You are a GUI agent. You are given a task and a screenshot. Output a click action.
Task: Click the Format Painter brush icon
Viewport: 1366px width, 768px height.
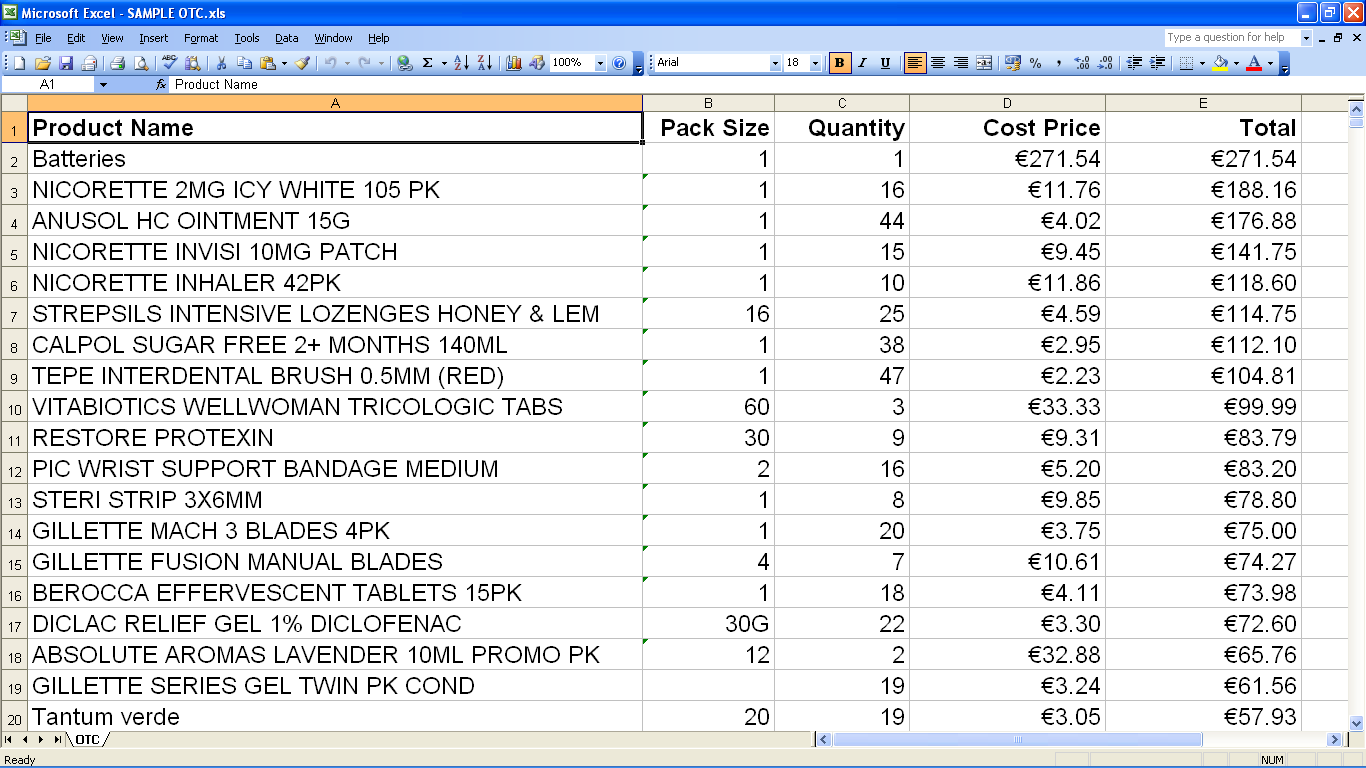[x=302, y=63]
